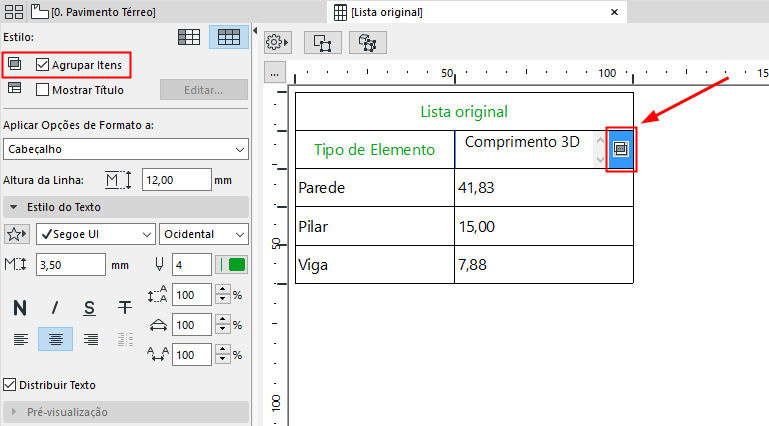Uncheck the Agrupar Itens checkbox
Screen dimensions: 769x426
[42, 64]
